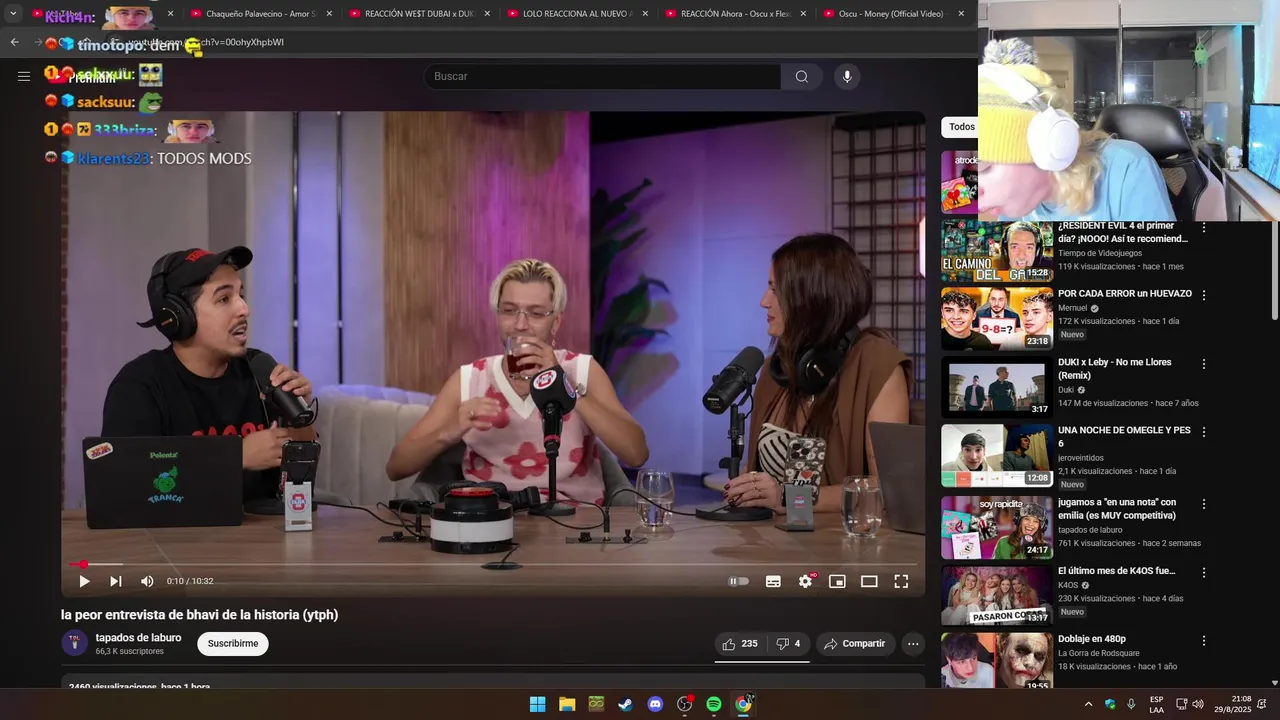Turn on subtitles in the player
1280x720 pixels.
(x=773, y=581)
